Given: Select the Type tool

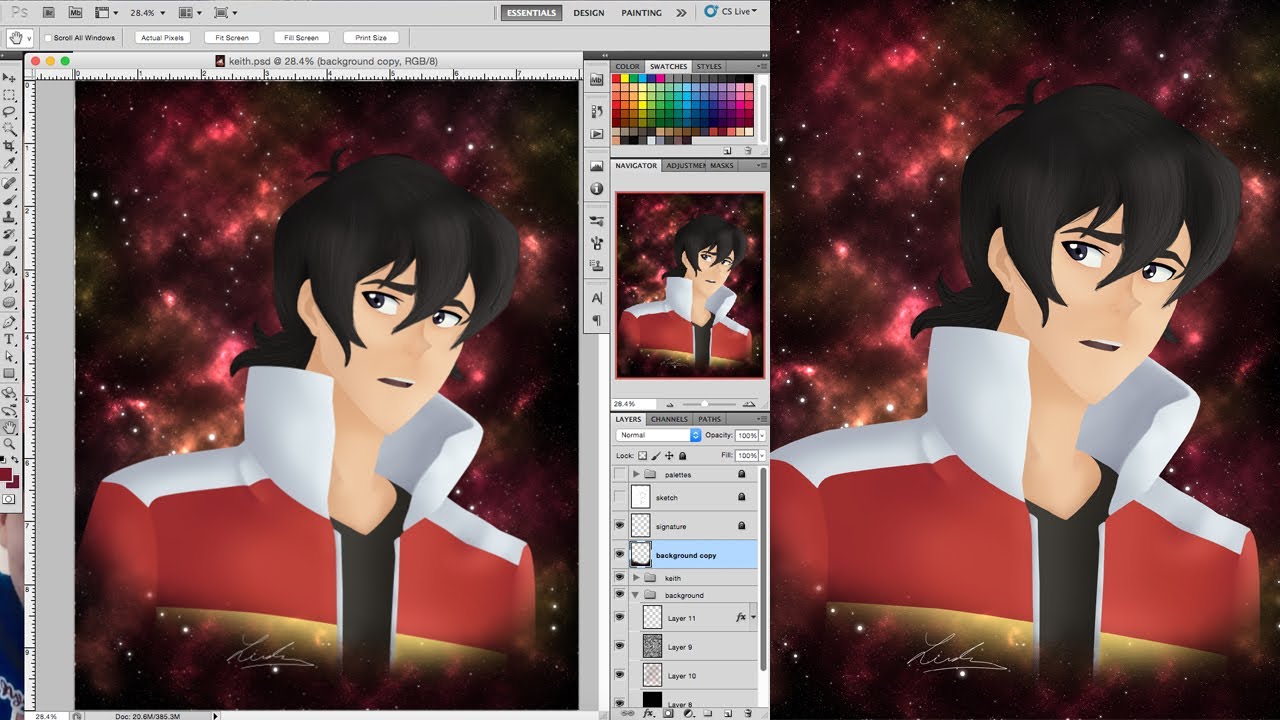Looking at the screenshot, I should pos(9,339).
